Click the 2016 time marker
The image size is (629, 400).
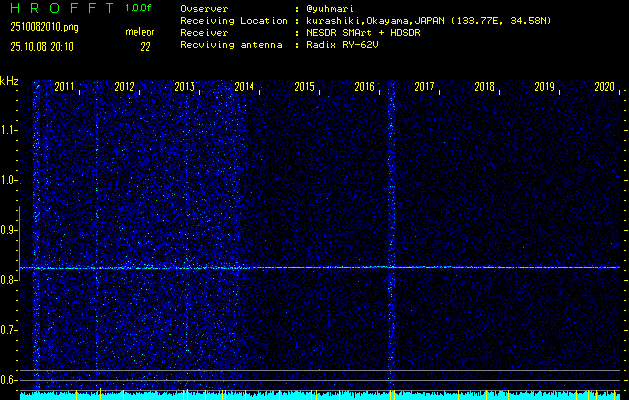365,87
